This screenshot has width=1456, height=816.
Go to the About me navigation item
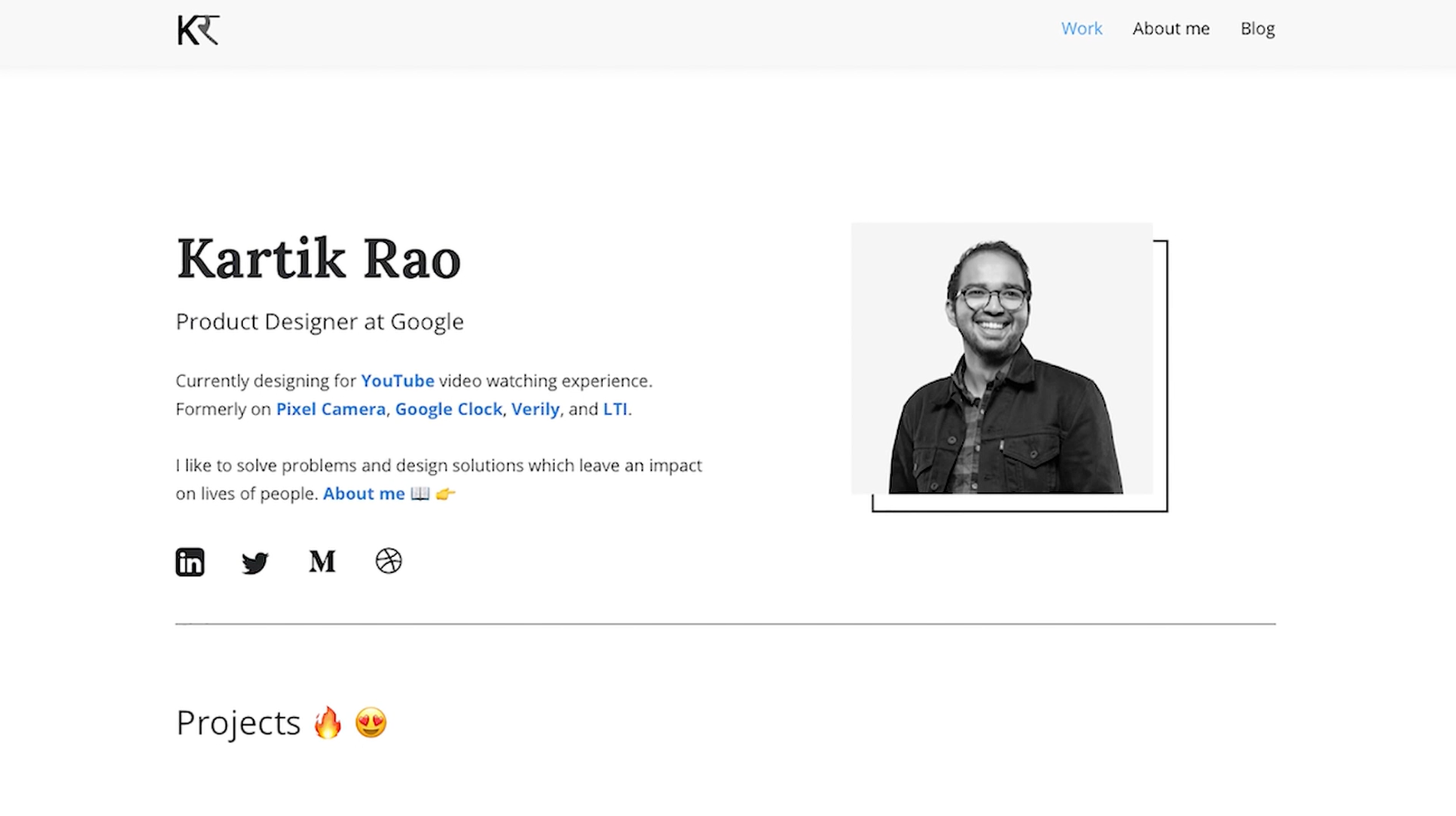pos(1171,28)
